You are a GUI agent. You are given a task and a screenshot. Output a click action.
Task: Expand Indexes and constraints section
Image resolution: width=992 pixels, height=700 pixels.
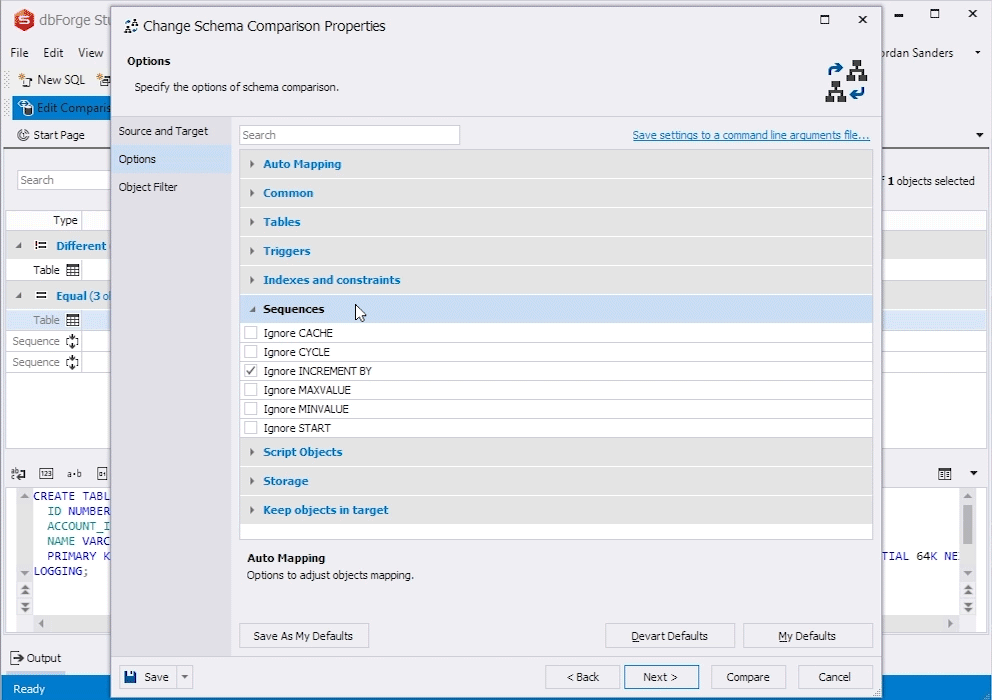click(x=252, y=280)
